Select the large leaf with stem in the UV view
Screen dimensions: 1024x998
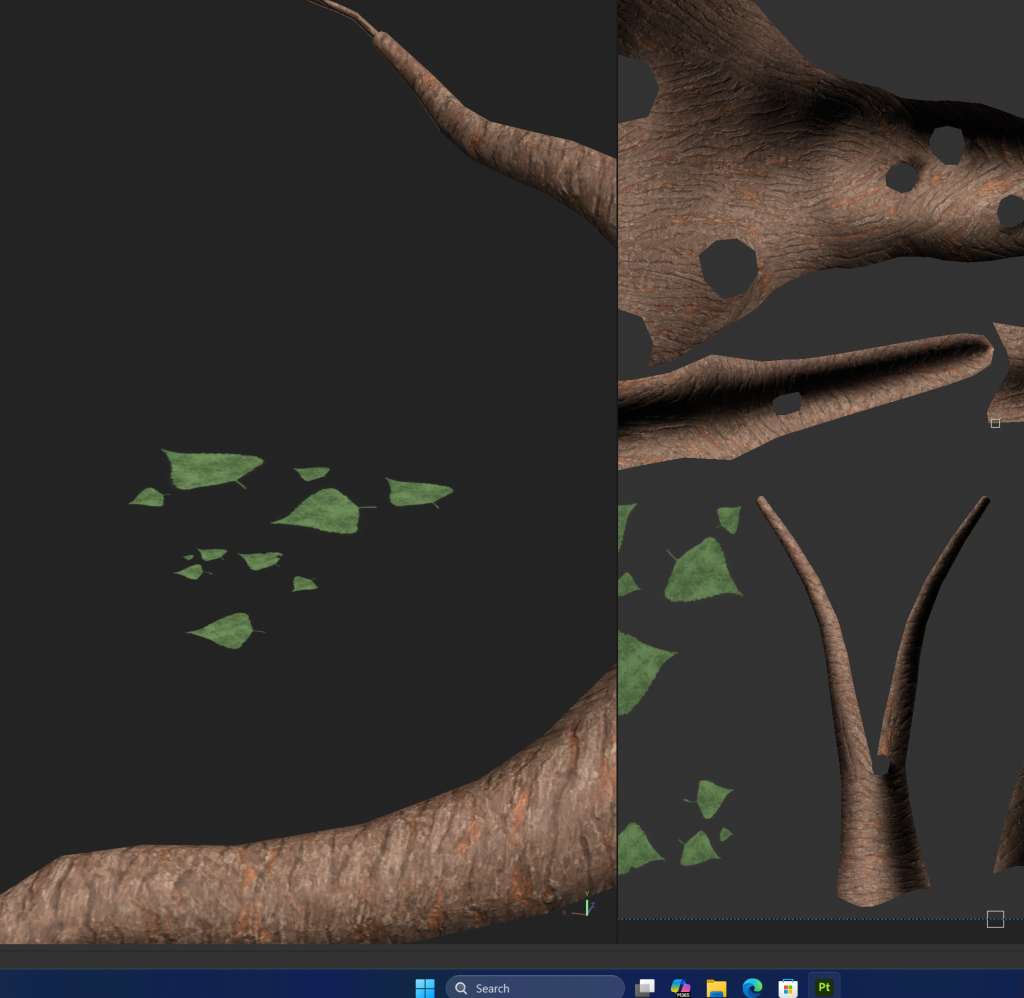704,573
